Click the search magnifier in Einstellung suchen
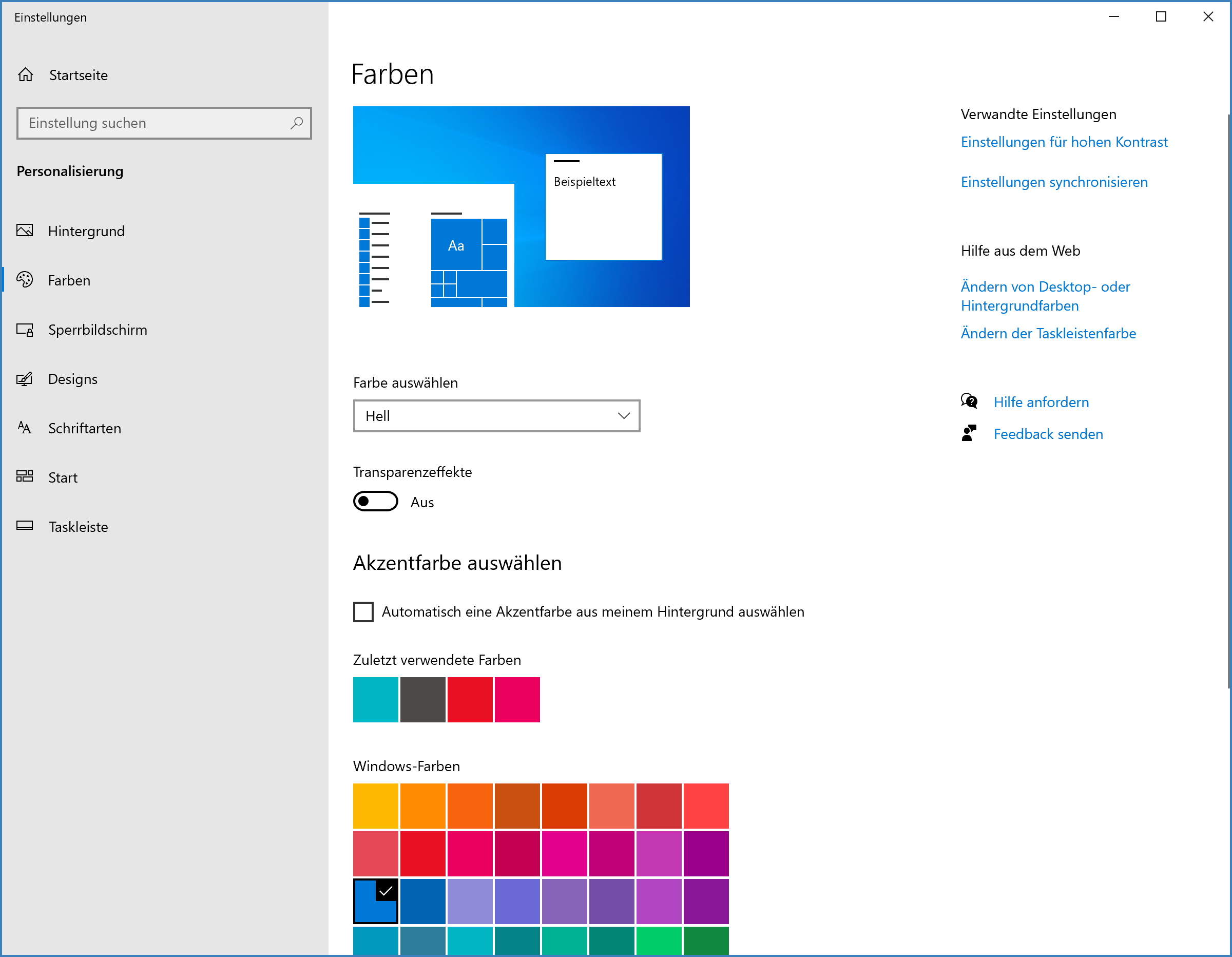This screenshot has height=957, width=1232. (297, 123)
